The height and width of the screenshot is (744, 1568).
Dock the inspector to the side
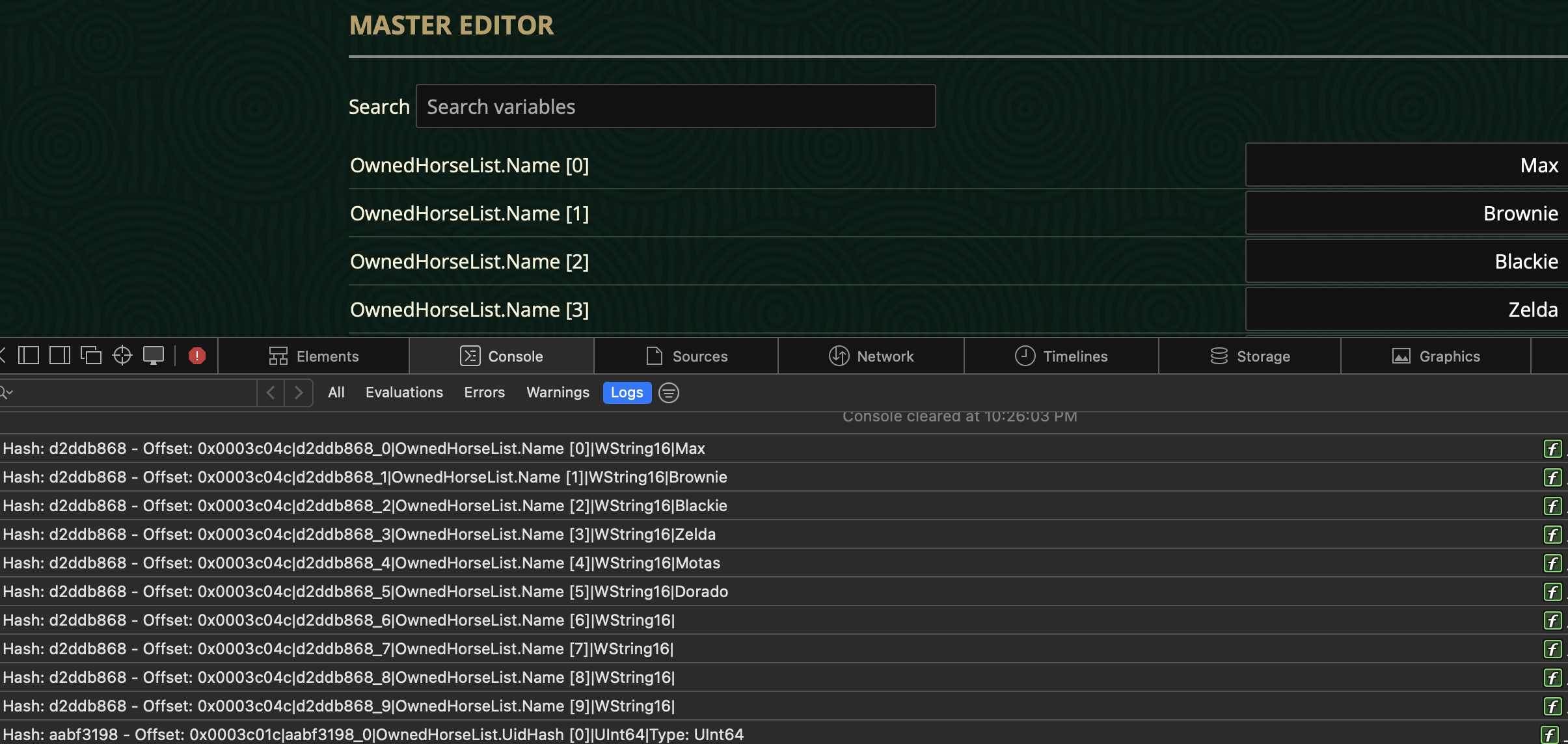(60, 355)
